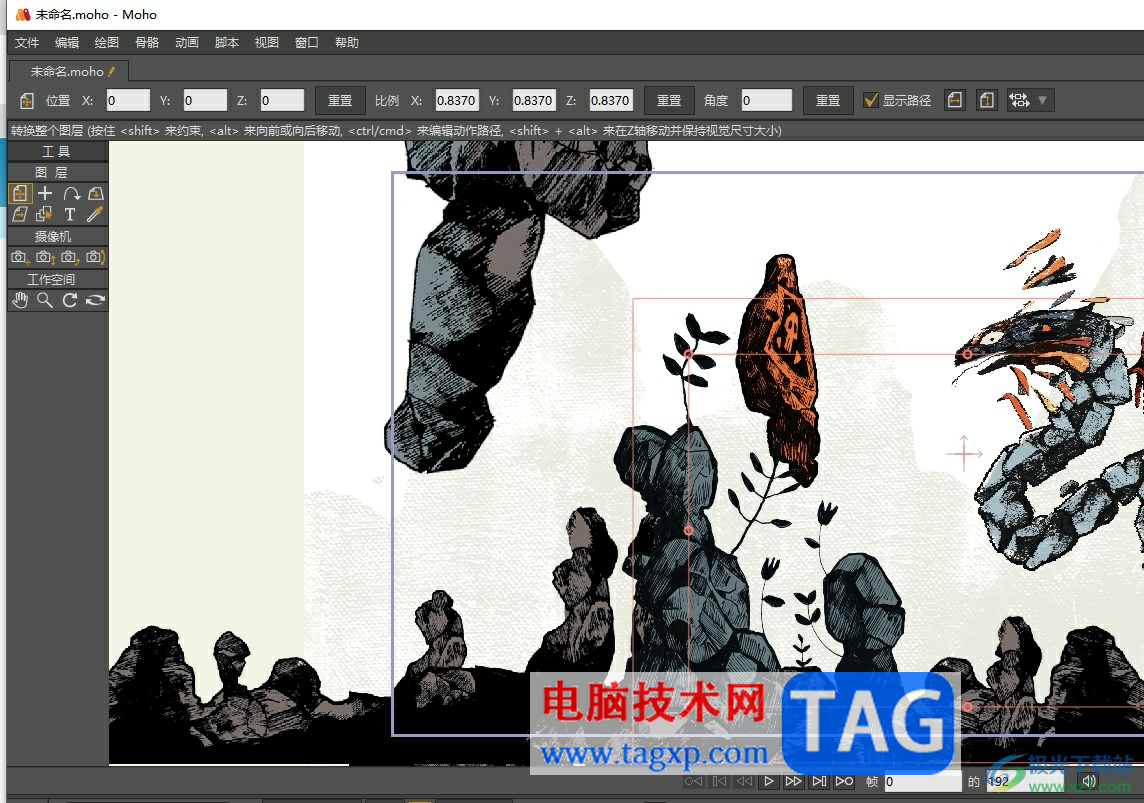Open the 文件 menu
Screen dimensions: 1144x803
[x=27, y=42]
